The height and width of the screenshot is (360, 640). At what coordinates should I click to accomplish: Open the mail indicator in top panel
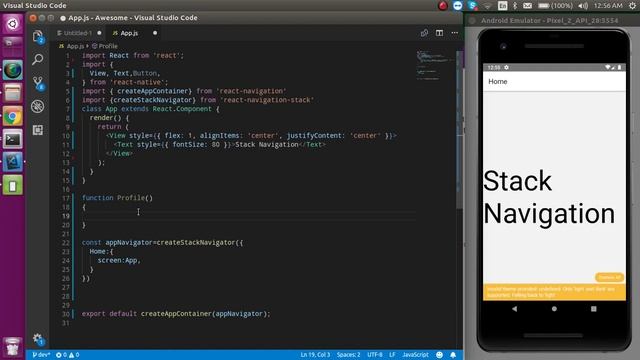tap(528, 6)
